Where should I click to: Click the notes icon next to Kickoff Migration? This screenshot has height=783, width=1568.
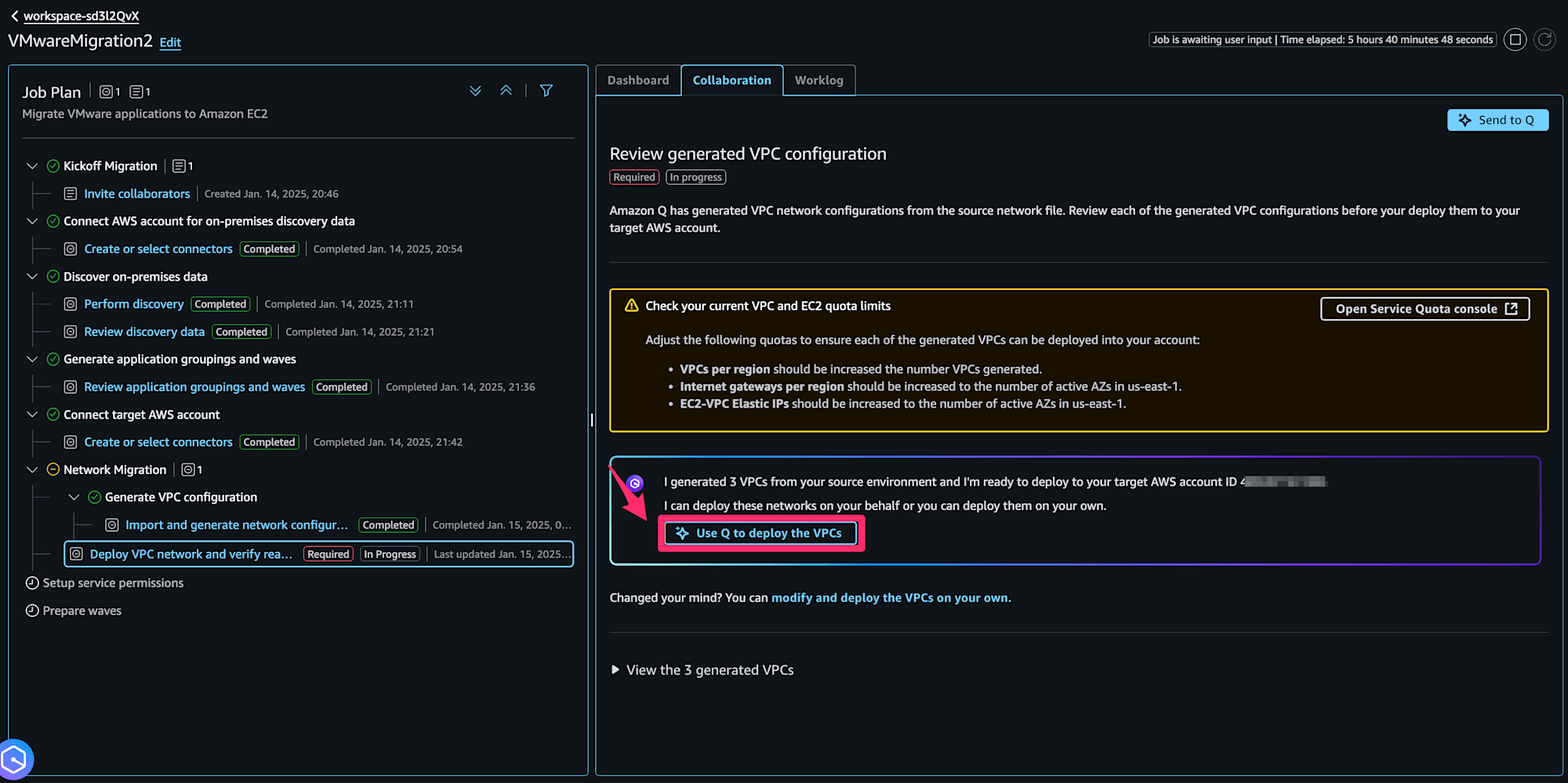click(179, 166)
